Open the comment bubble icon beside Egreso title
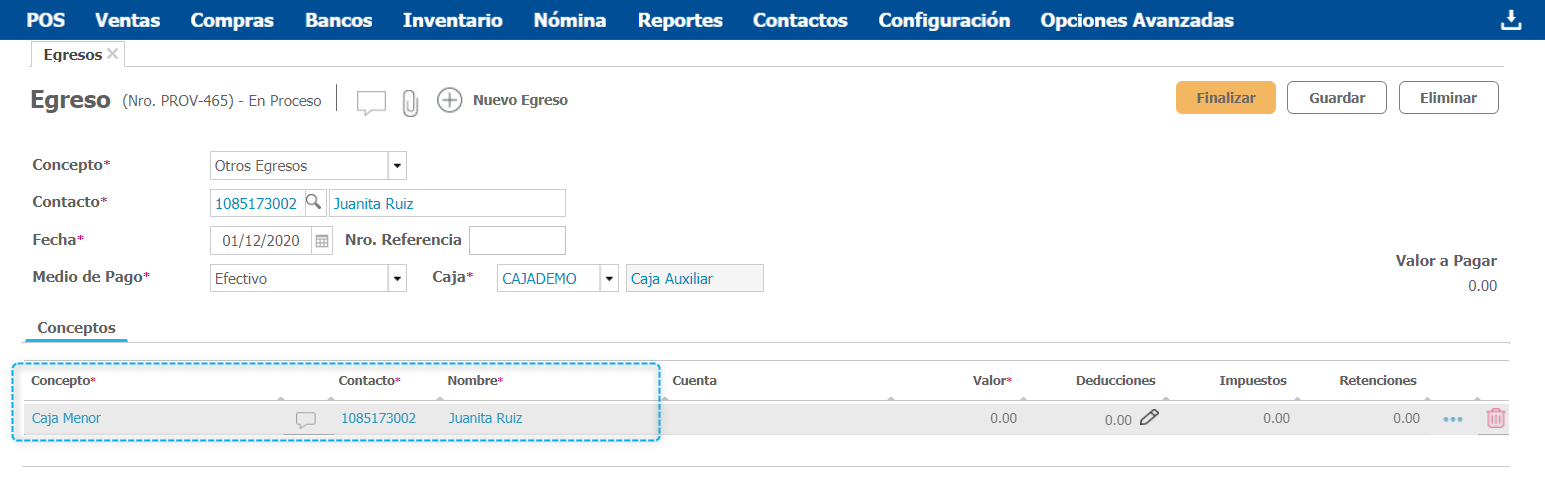 point(371,102)
